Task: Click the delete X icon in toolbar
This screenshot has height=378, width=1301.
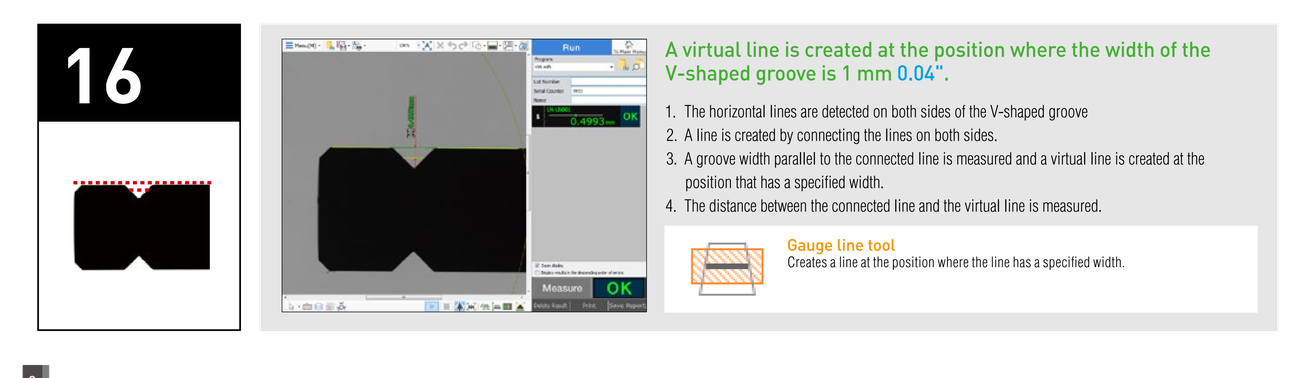Action: 440,46
